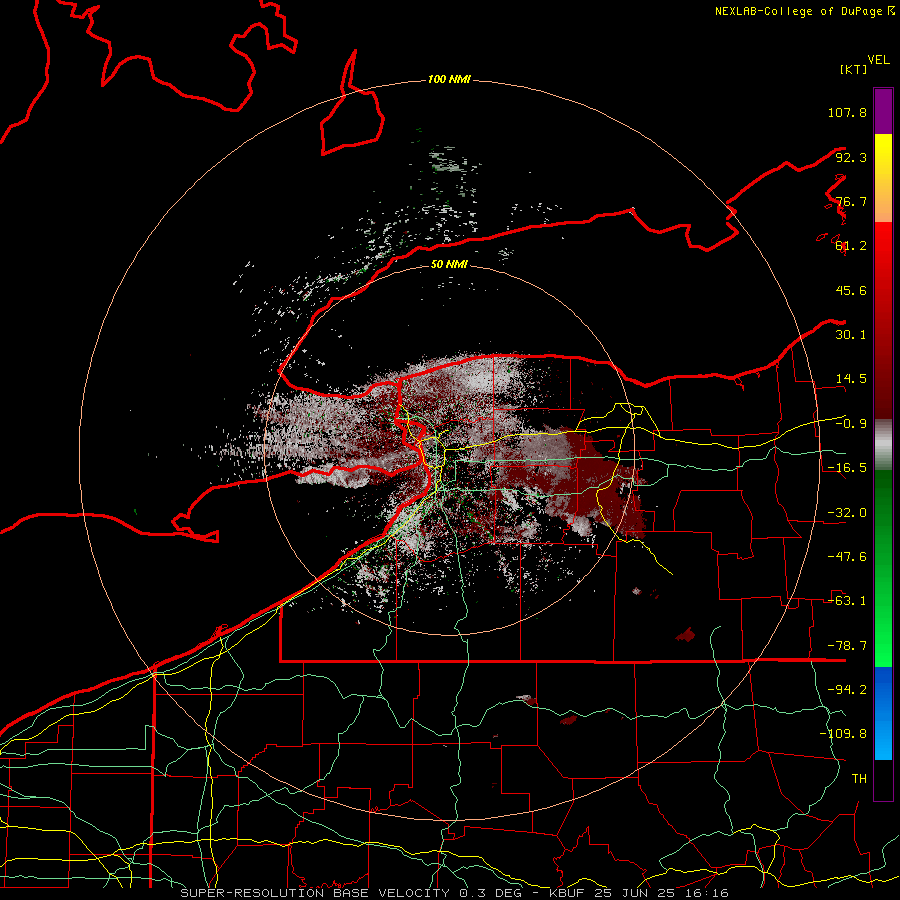Click the 30.1 legend value
This screenshot has width=900, height=900.
coord(851,335)
